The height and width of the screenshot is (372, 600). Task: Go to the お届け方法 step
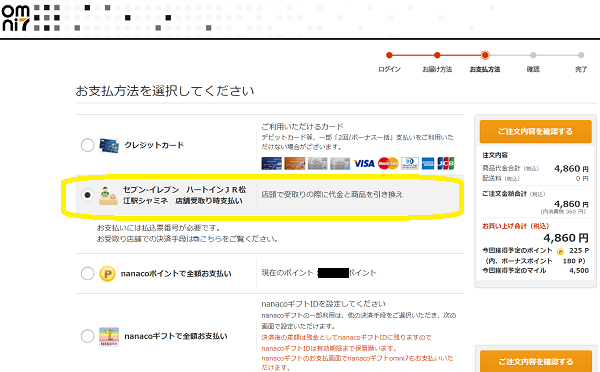[437, 55]
